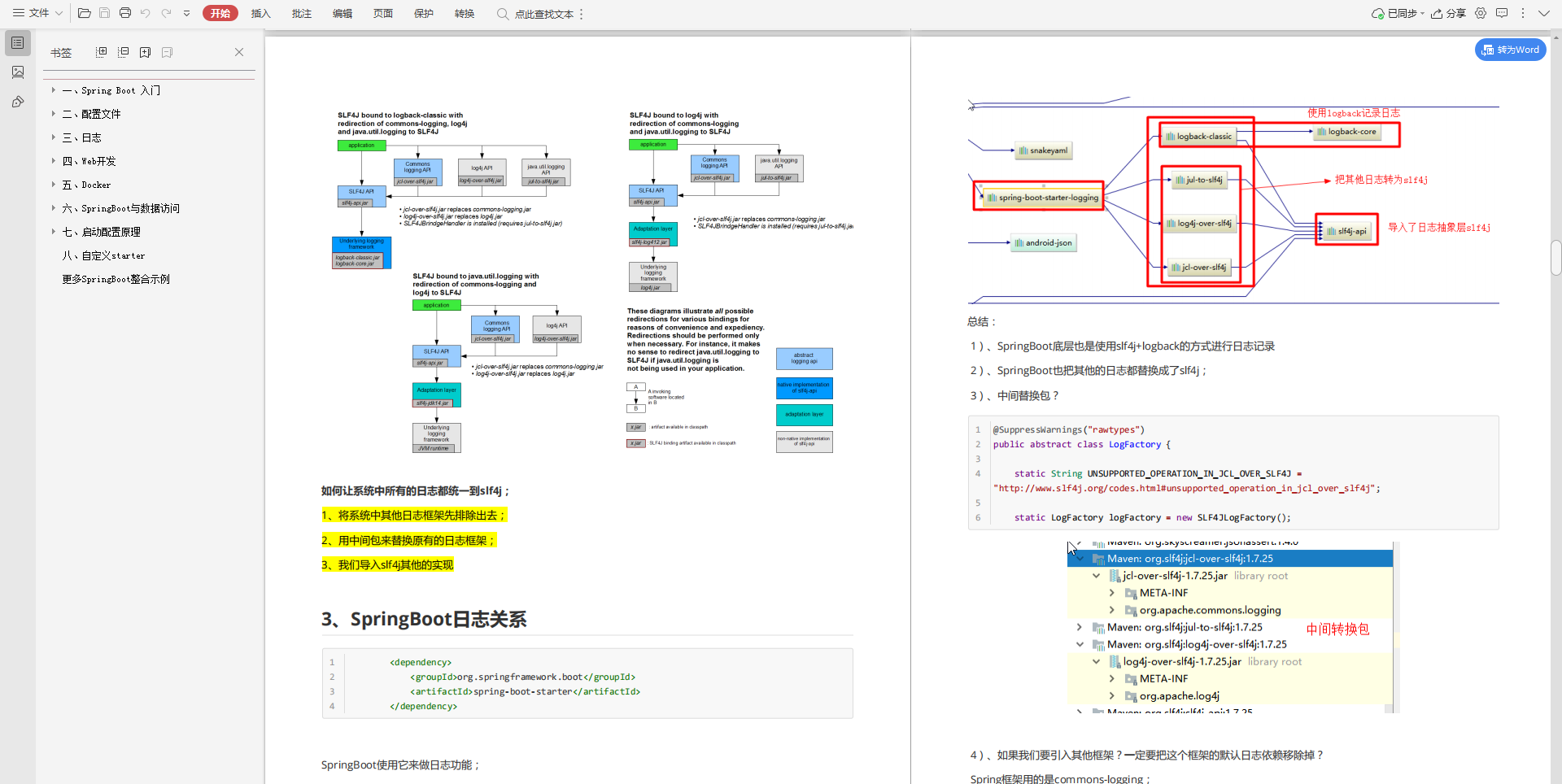Switch to the 页面 tab
The image size is (1562, 784).
coord(382,13)
